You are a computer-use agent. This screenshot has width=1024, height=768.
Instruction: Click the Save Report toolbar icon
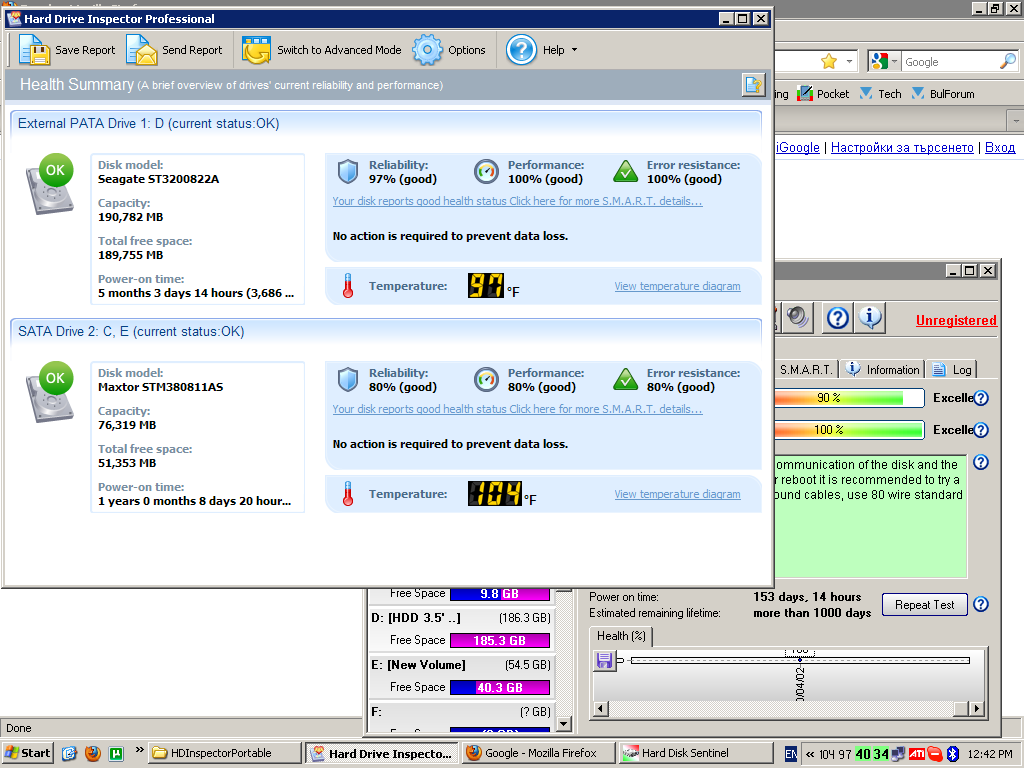click(x=35, y=50)
